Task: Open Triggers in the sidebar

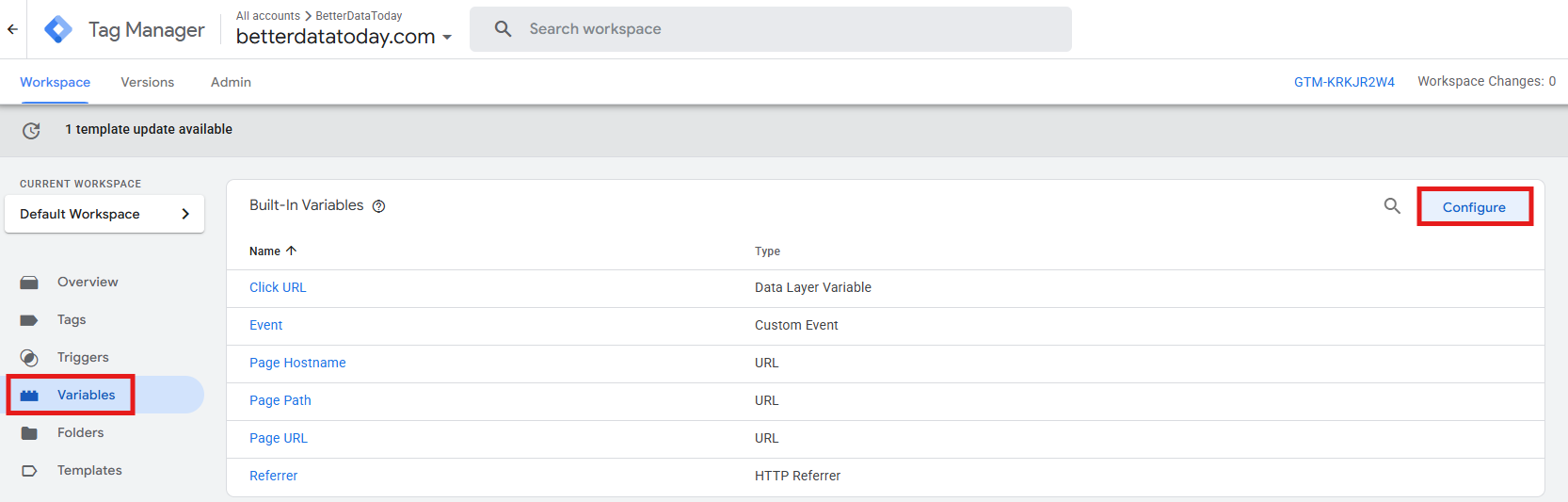Action: click(x=83, y=357)
